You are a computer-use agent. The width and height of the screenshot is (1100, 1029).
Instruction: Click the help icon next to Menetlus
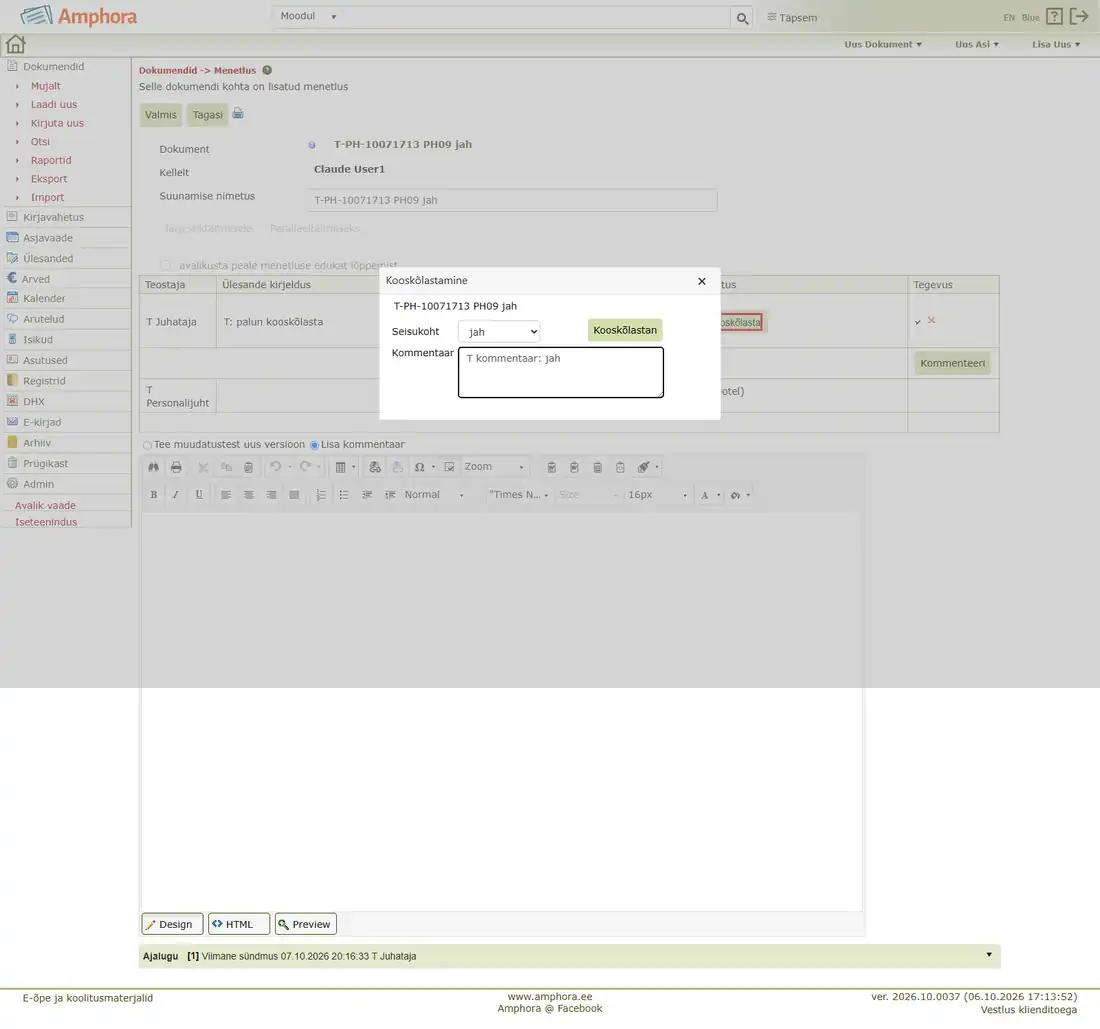[x=267, y=70]
